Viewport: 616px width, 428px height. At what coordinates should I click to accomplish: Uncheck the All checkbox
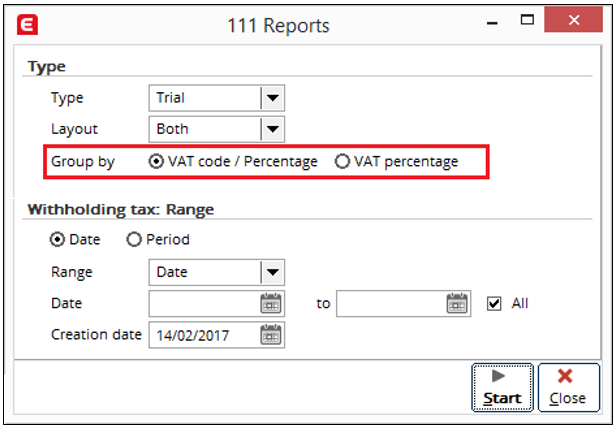tap(494, 303)
